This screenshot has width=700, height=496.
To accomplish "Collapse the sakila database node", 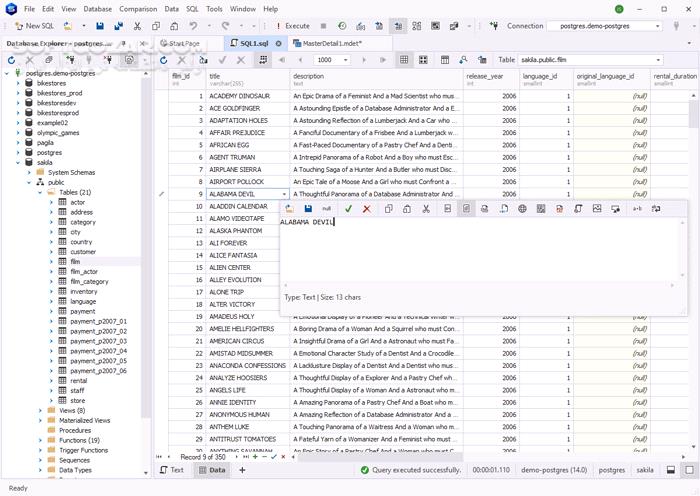I will 18,163.
